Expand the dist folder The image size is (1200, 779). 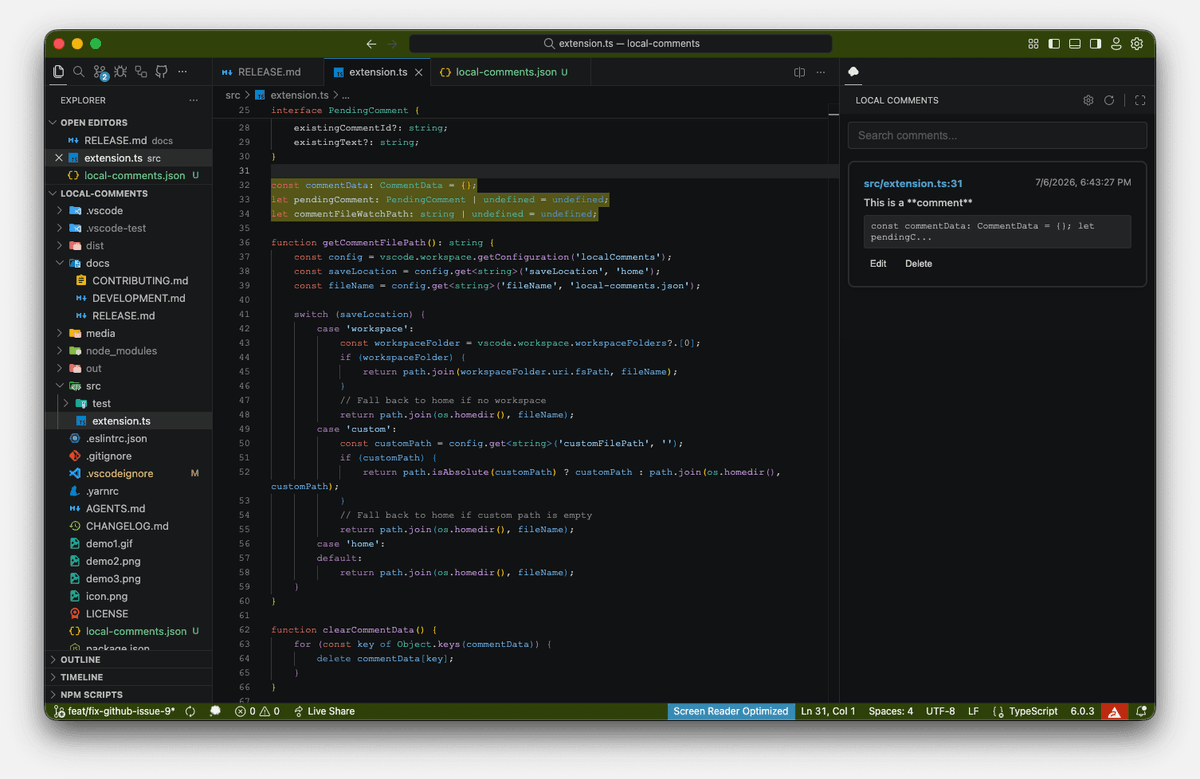tap(129, 246)
